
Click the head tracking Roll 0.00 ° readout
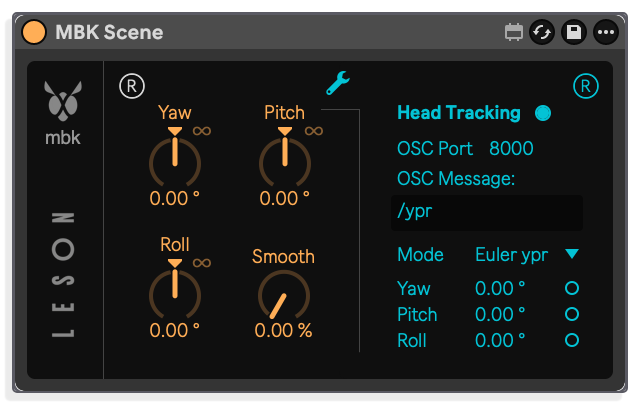[x=500, y=340]
